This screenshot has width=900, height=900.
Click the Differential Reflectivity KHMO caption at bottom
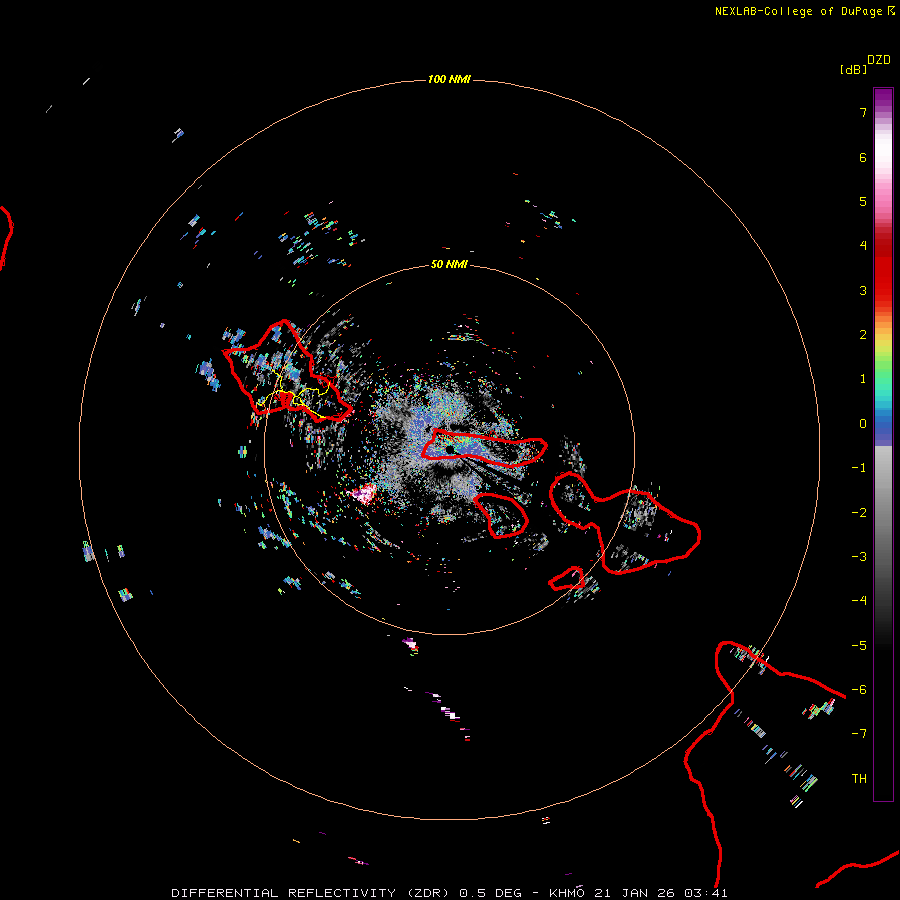(x=449, y=893)
